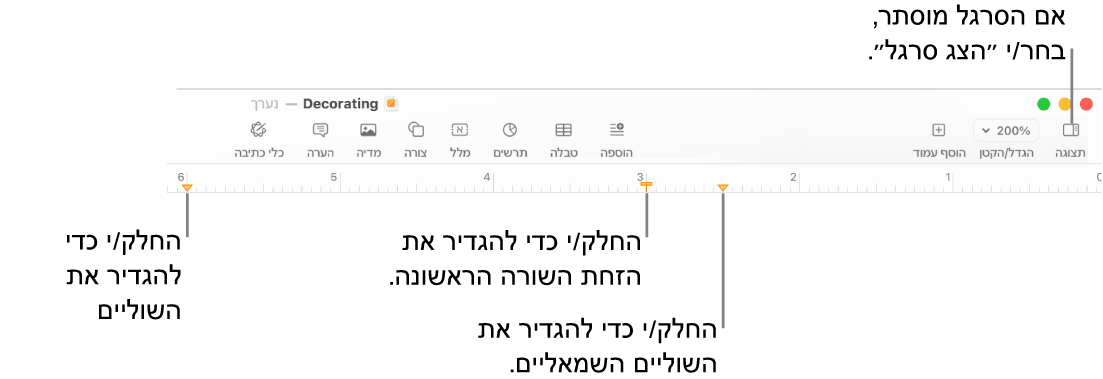Click the red close window button

click(x=1086, y=104)
